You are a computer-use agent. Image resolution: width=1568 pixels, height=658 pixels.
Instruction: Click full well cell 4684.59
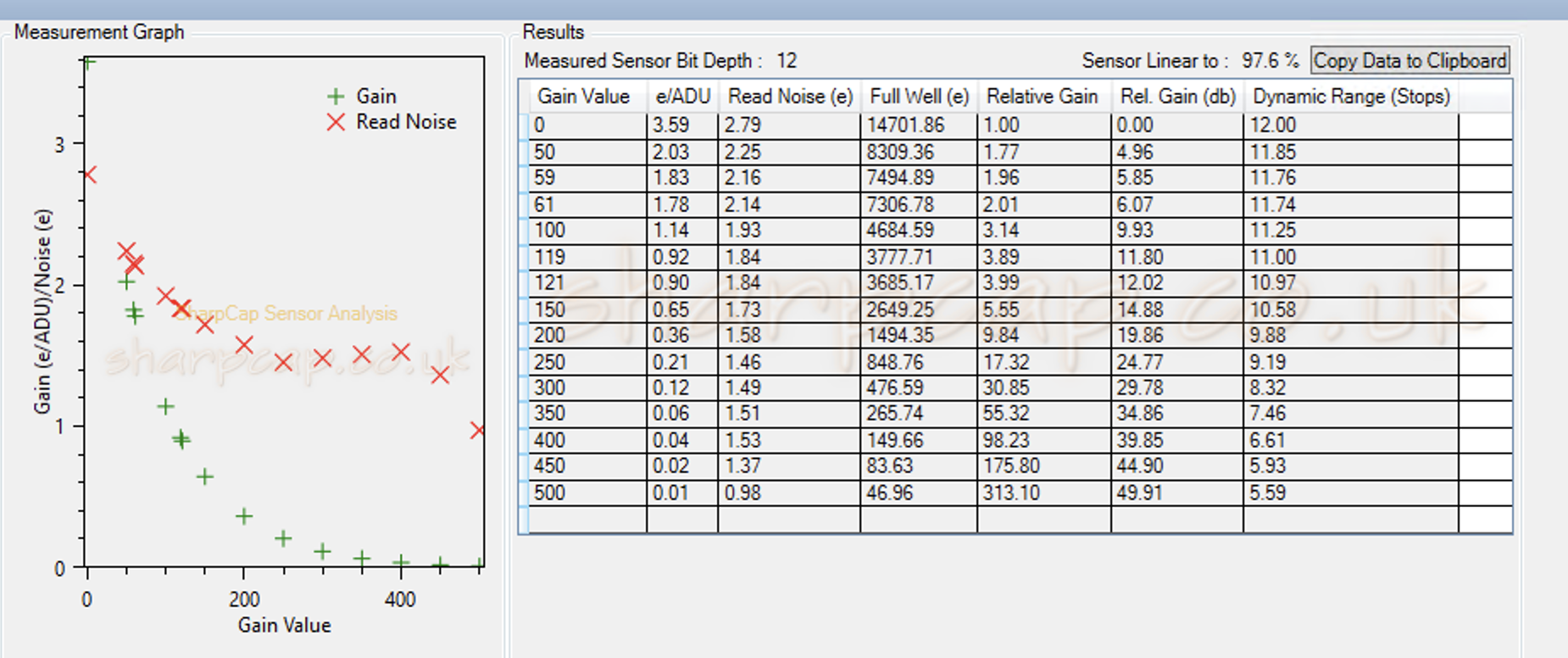tap(919, 231)
